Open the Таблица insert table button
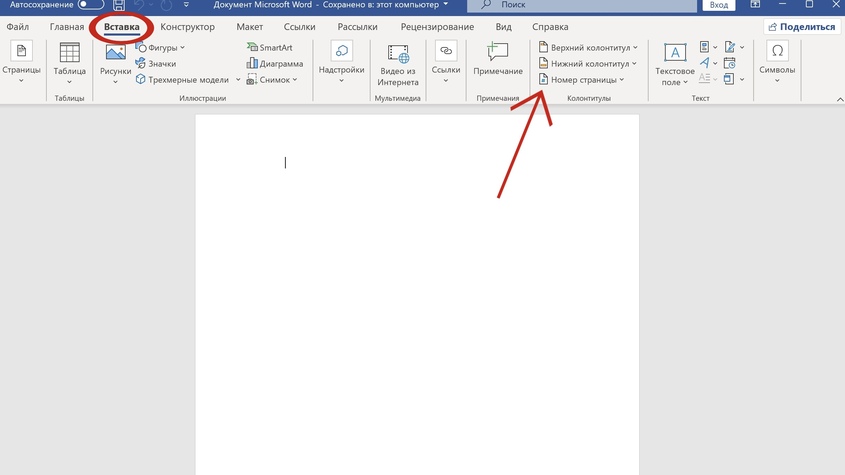Viewport: 845px width, 475px height. [69, 63]
